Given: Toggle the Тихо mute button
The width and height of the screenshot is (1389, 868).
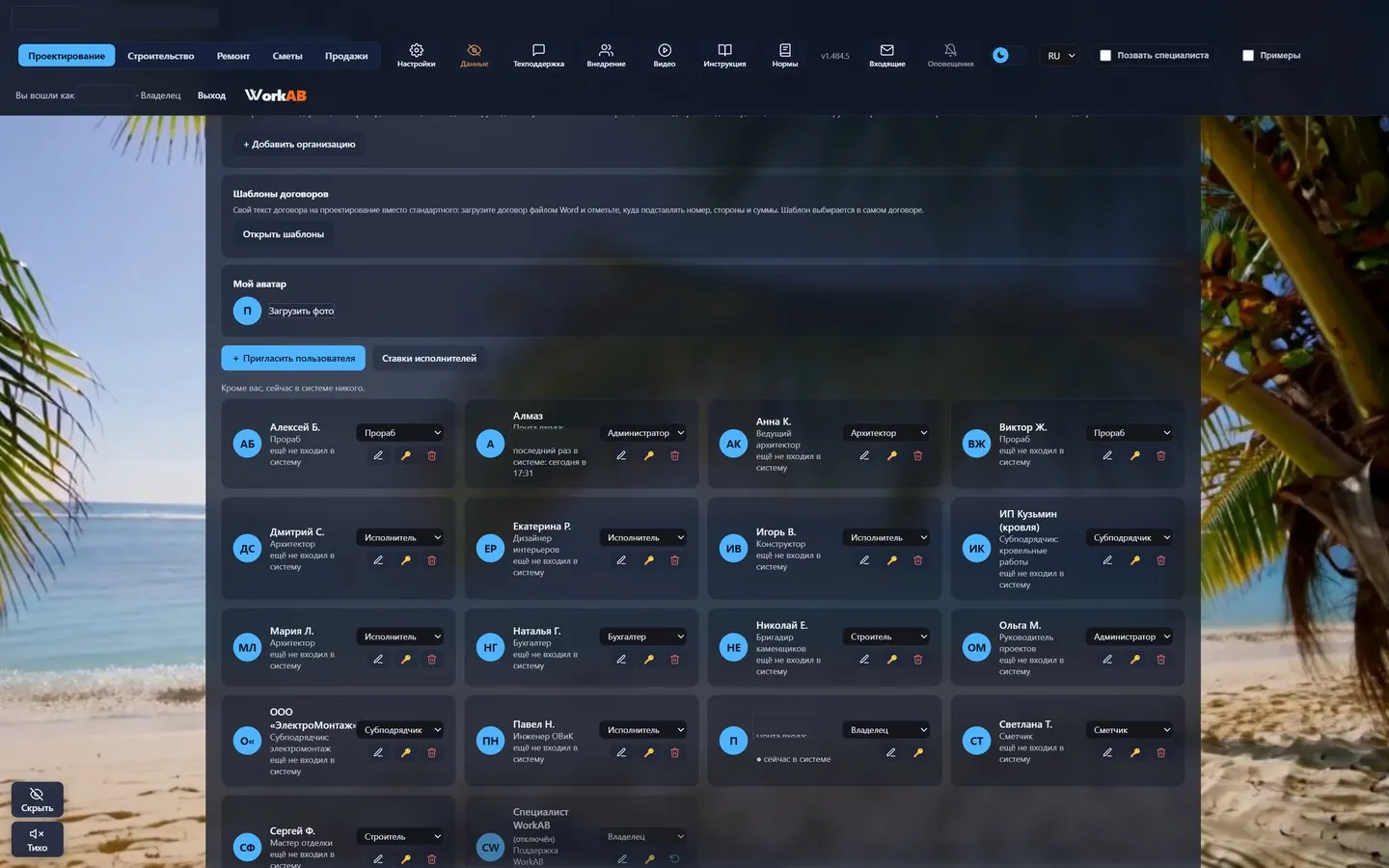Looking at the screenshot, I should point(37,839).
